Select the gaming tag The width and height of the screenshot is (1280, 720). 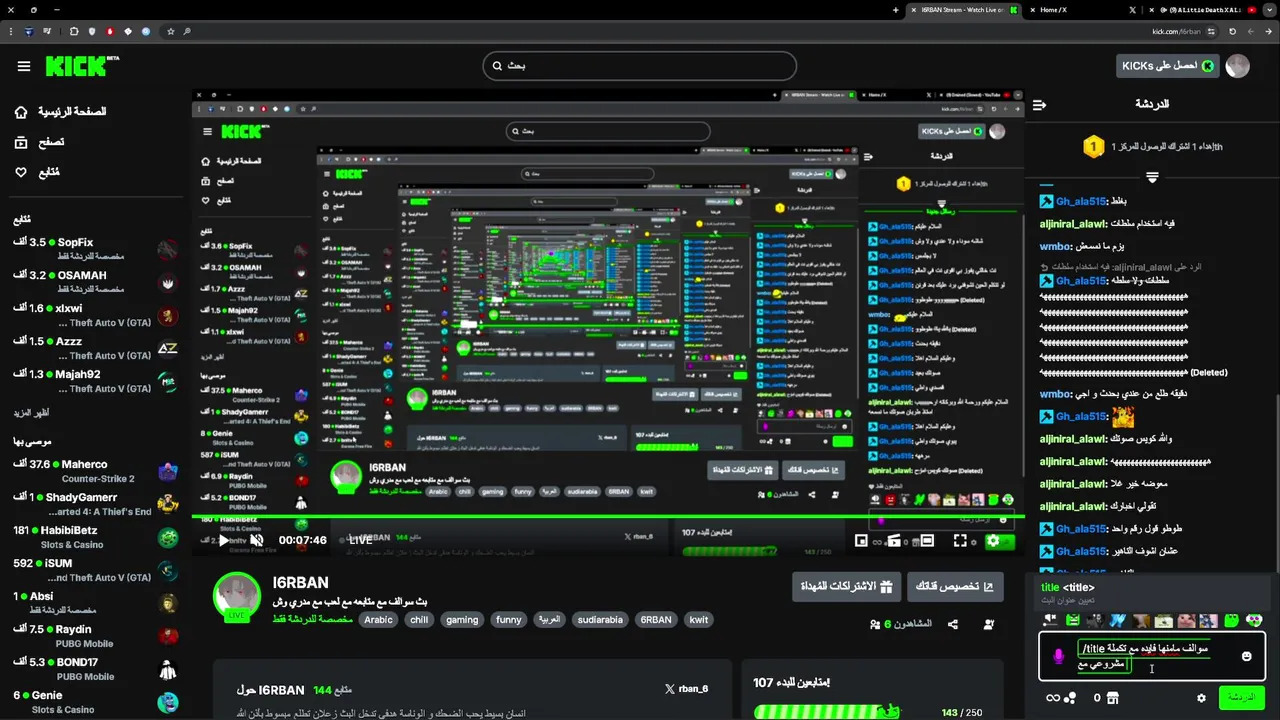[462, 620]
